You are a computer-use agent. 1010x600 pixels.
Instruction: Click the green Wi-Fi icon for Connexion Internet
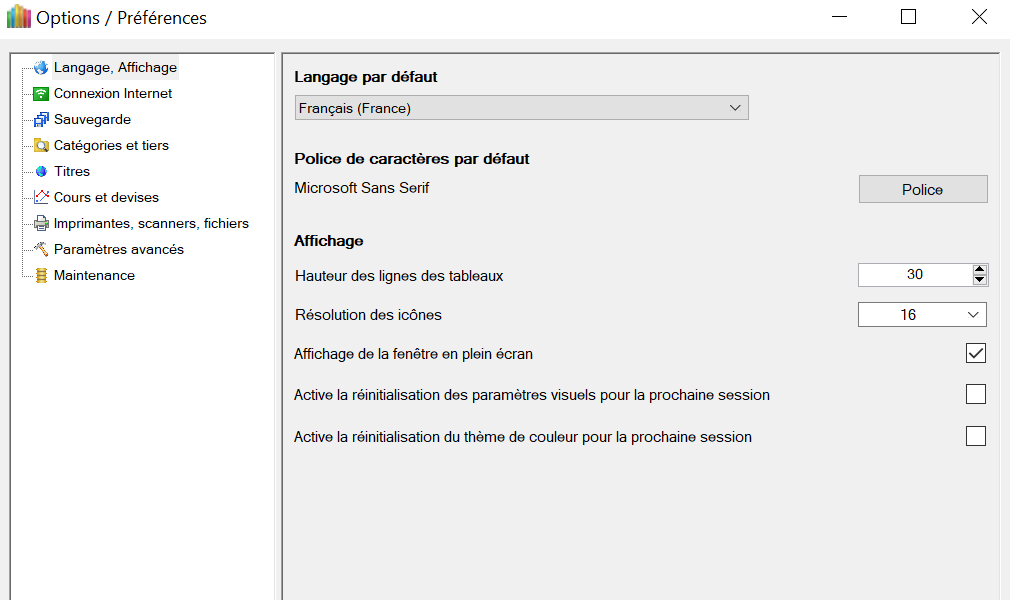pyautogui.click(x=41, y=94)
